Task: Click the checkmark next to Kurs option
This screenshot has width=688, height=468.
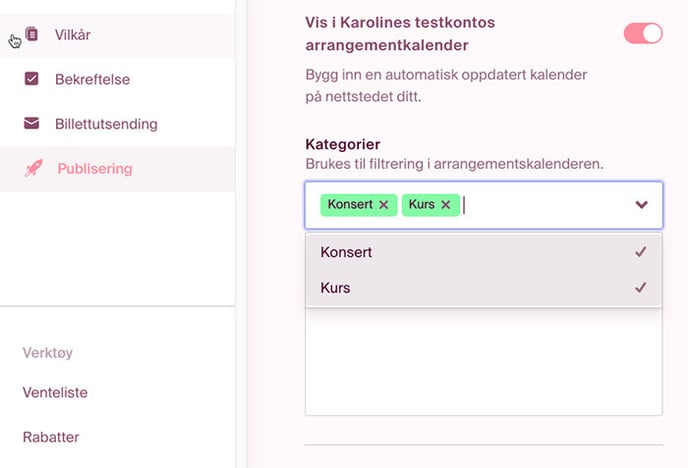Action: click(x=641, y=288)
